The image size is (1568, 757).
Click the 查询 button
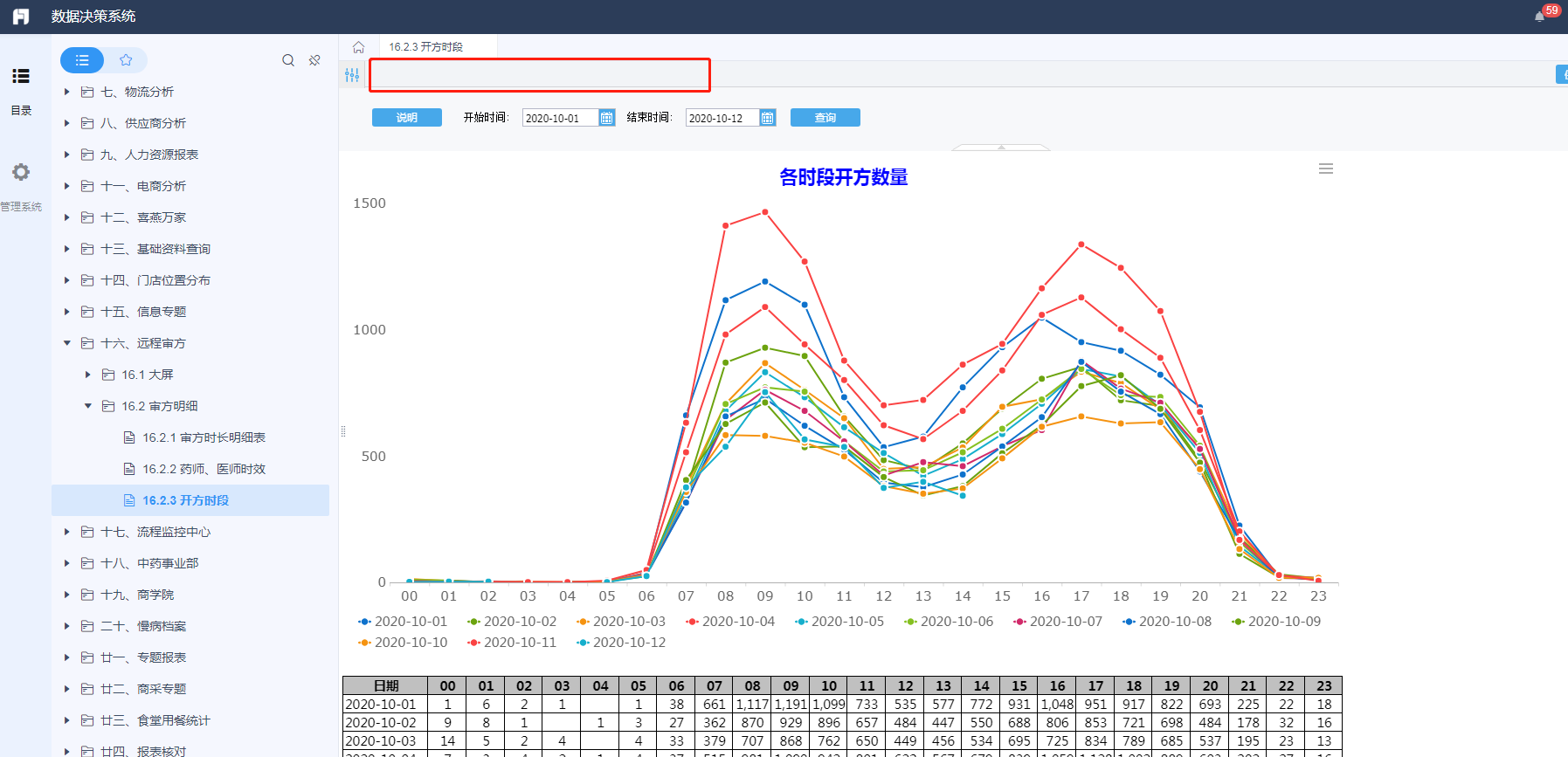pos(825,118)
